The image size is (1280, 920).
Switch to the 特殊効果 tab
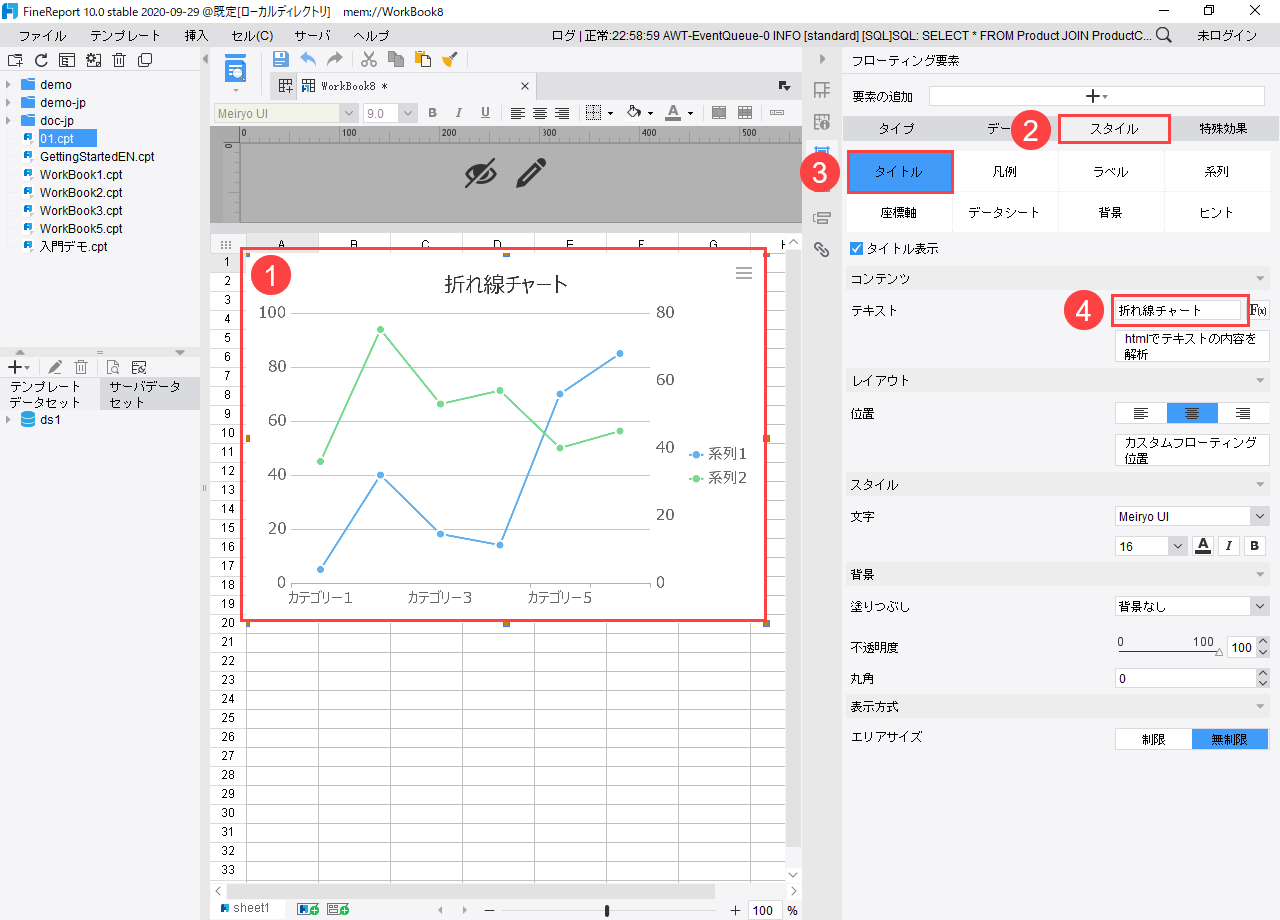click(x=1224, y=129)
